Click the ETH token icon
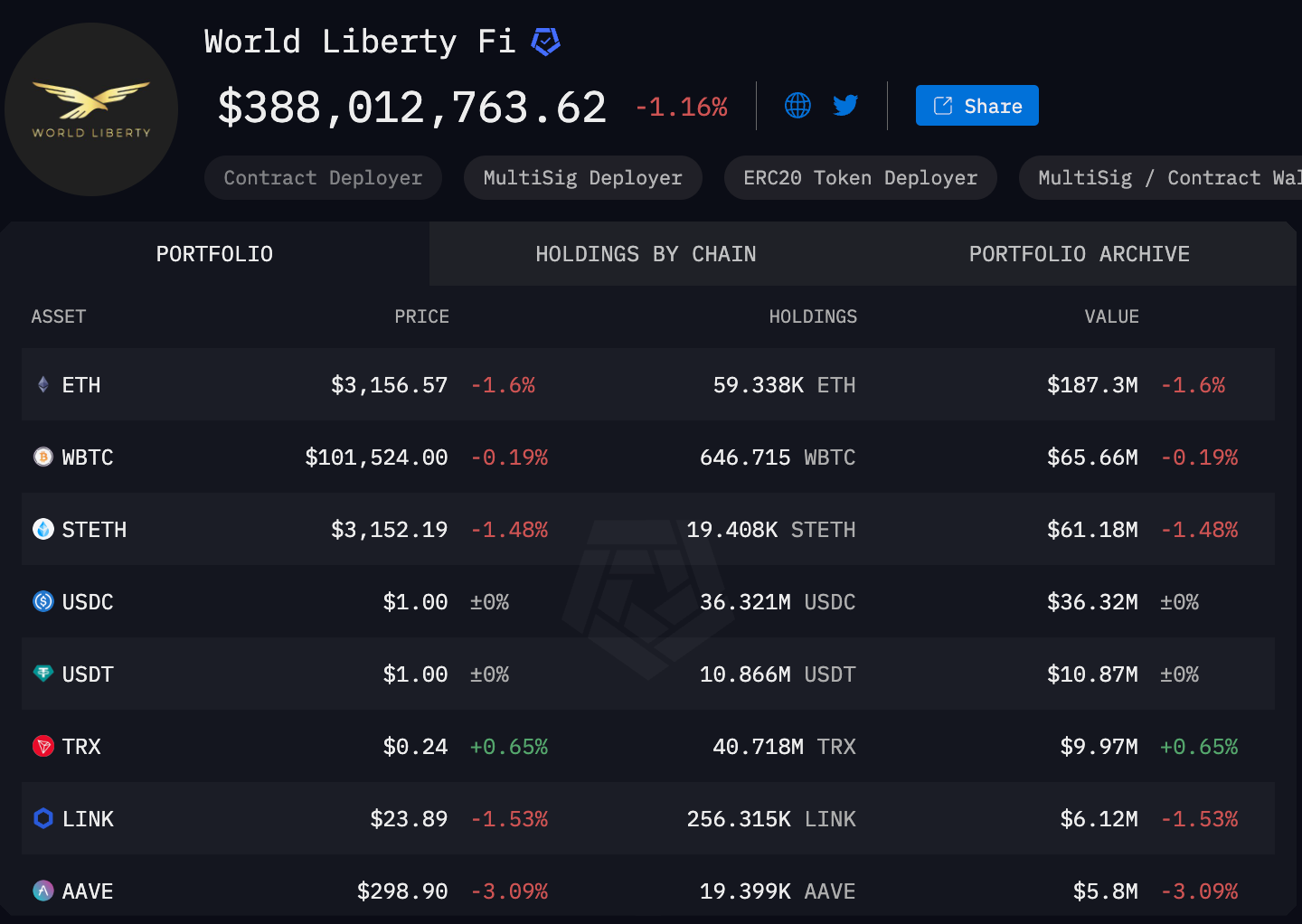This screenshot has width=1302, height=924. [x=42, y=384]
